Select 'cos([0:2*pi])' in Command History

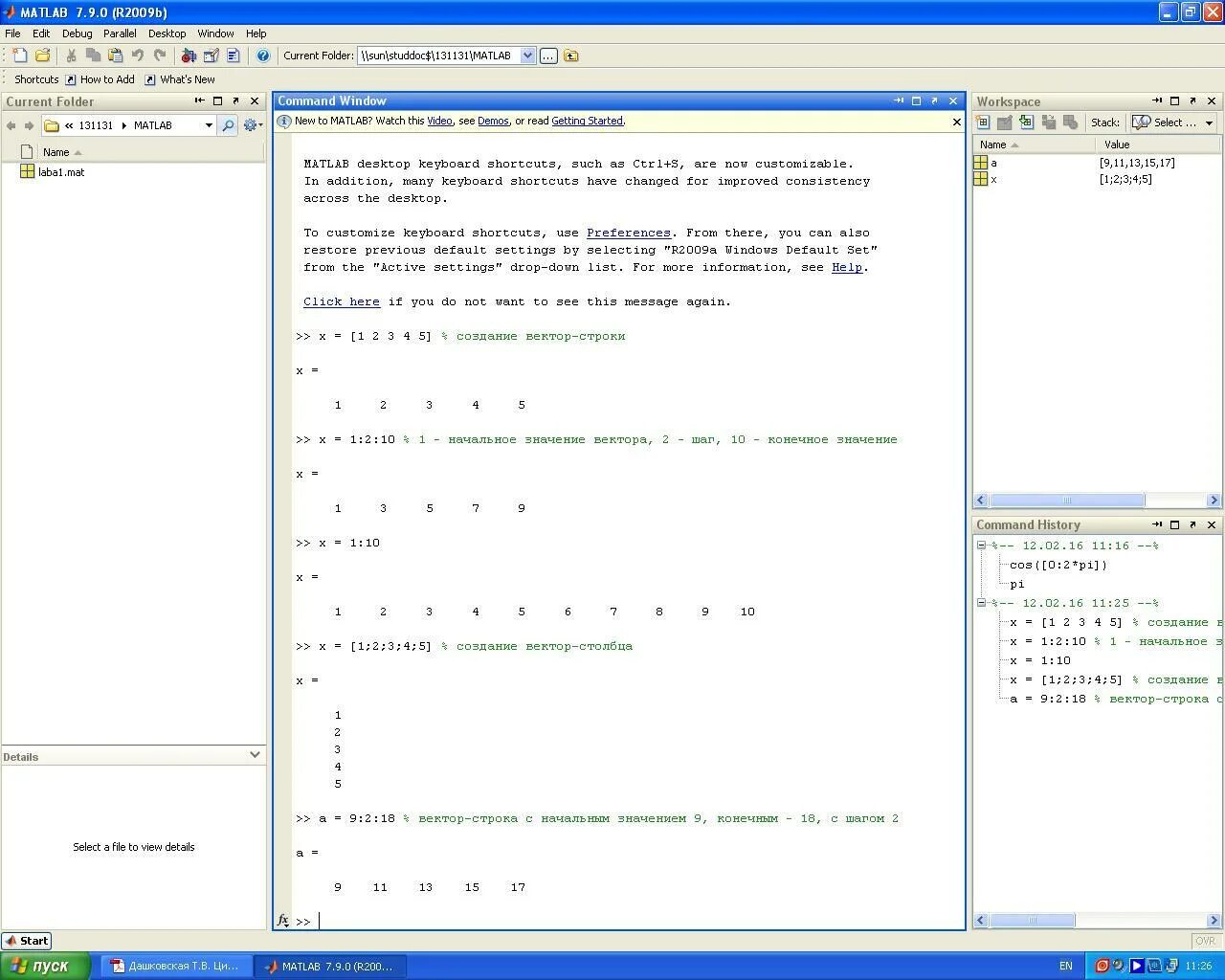tap(1058, 565)
